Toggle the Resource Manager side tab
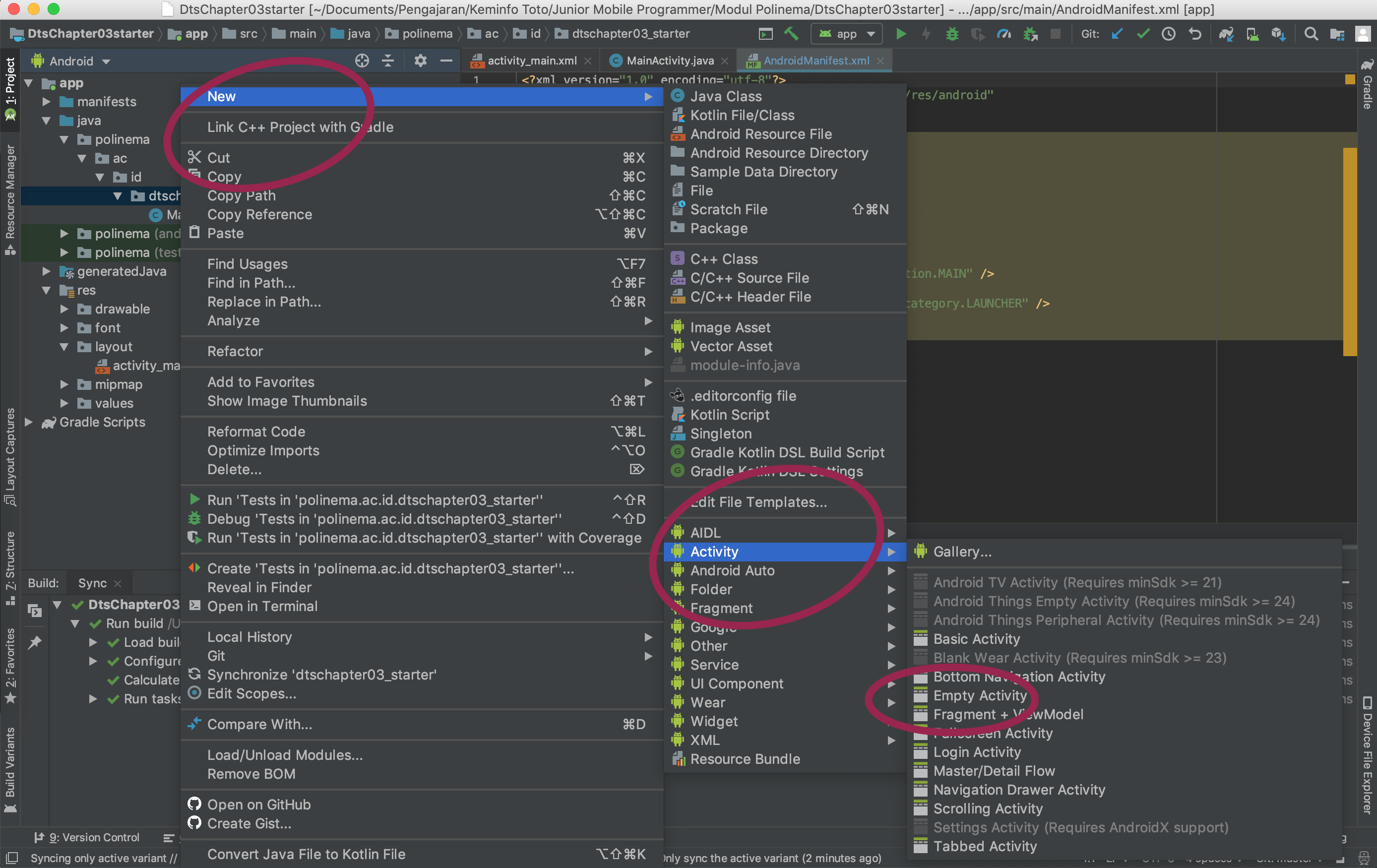 pyautogui.click(x=10, y=199)
